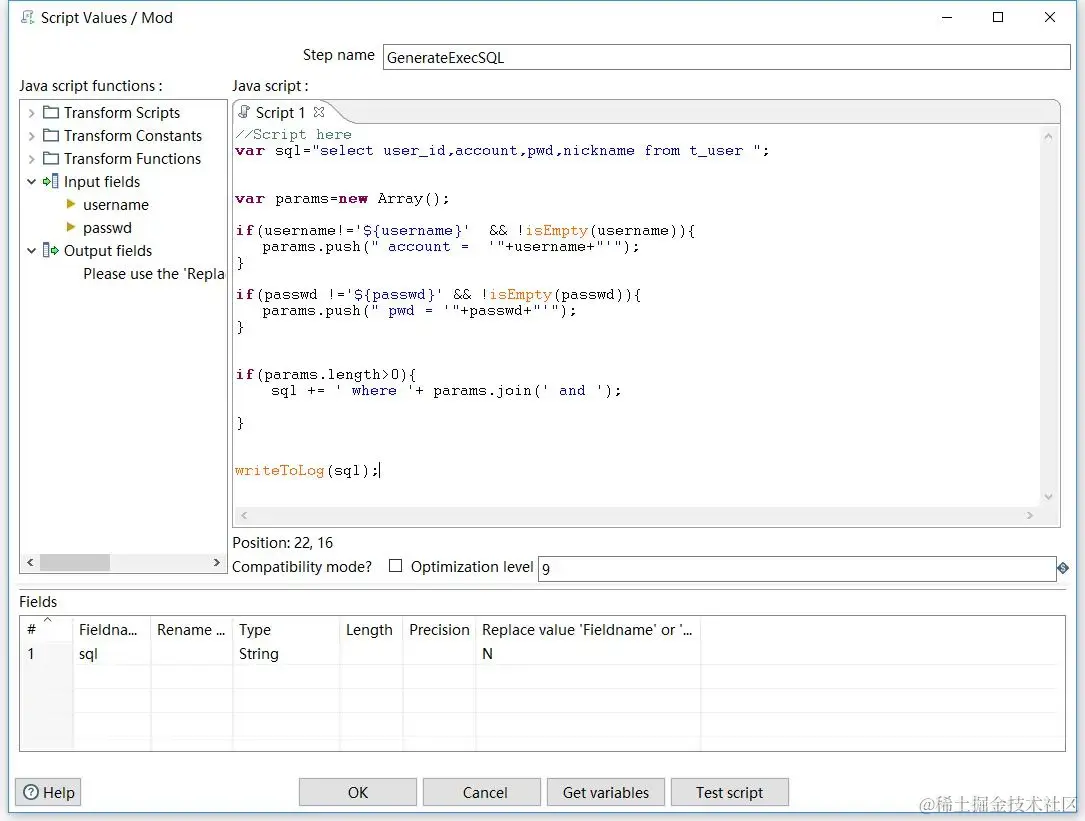Click the variable diamond icon next to Optimization level

click(x=1063, y=568)
